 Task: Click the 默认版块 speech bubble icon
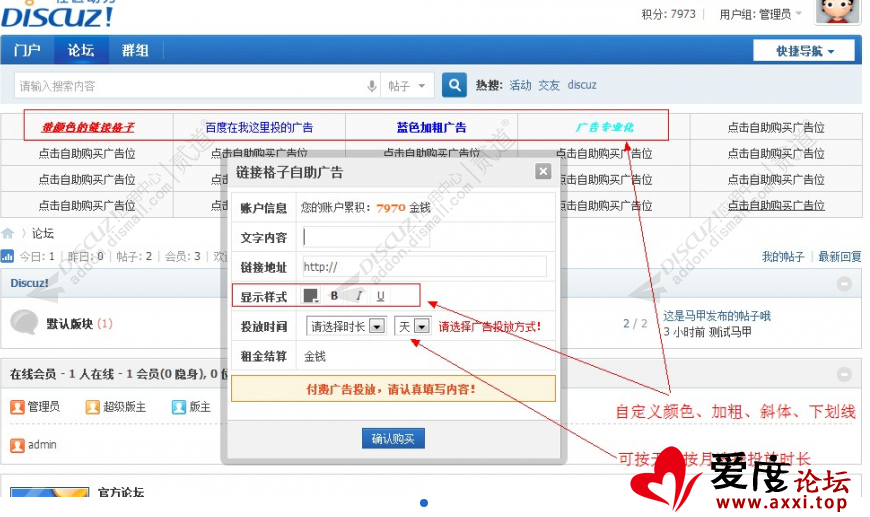24,322
